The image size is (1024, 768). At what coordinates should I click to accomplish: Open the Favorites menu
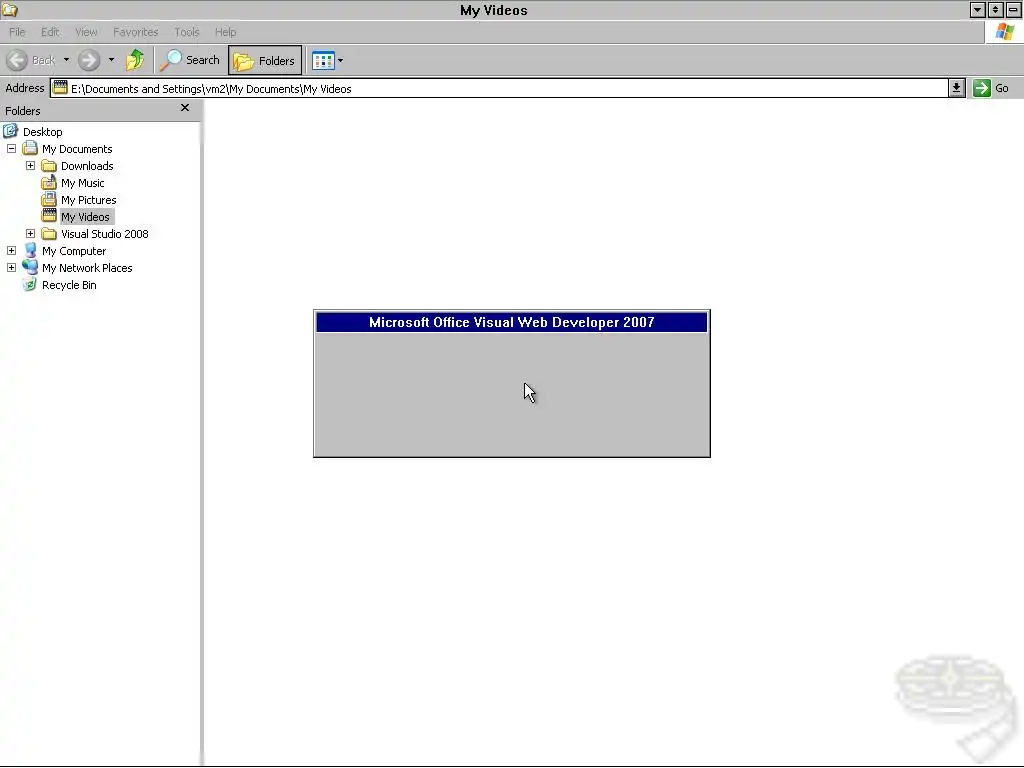[x=135, y=32]
